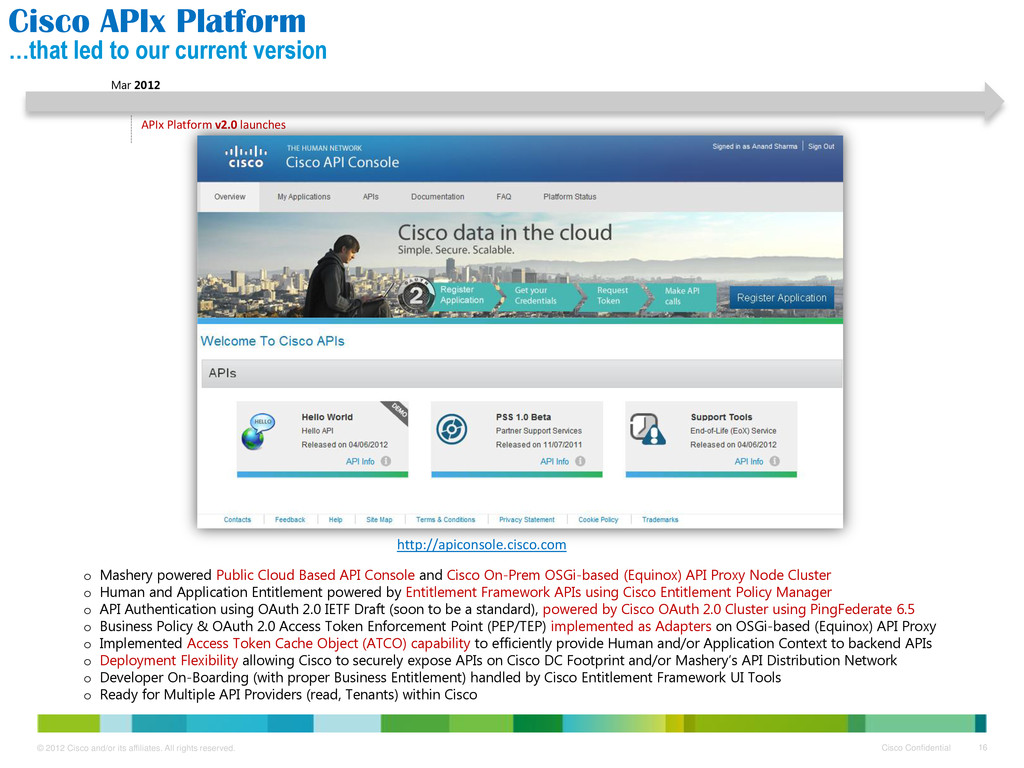Click the Make API calls banner step
Screen dimensions: 1024x768
click(682, 296)
